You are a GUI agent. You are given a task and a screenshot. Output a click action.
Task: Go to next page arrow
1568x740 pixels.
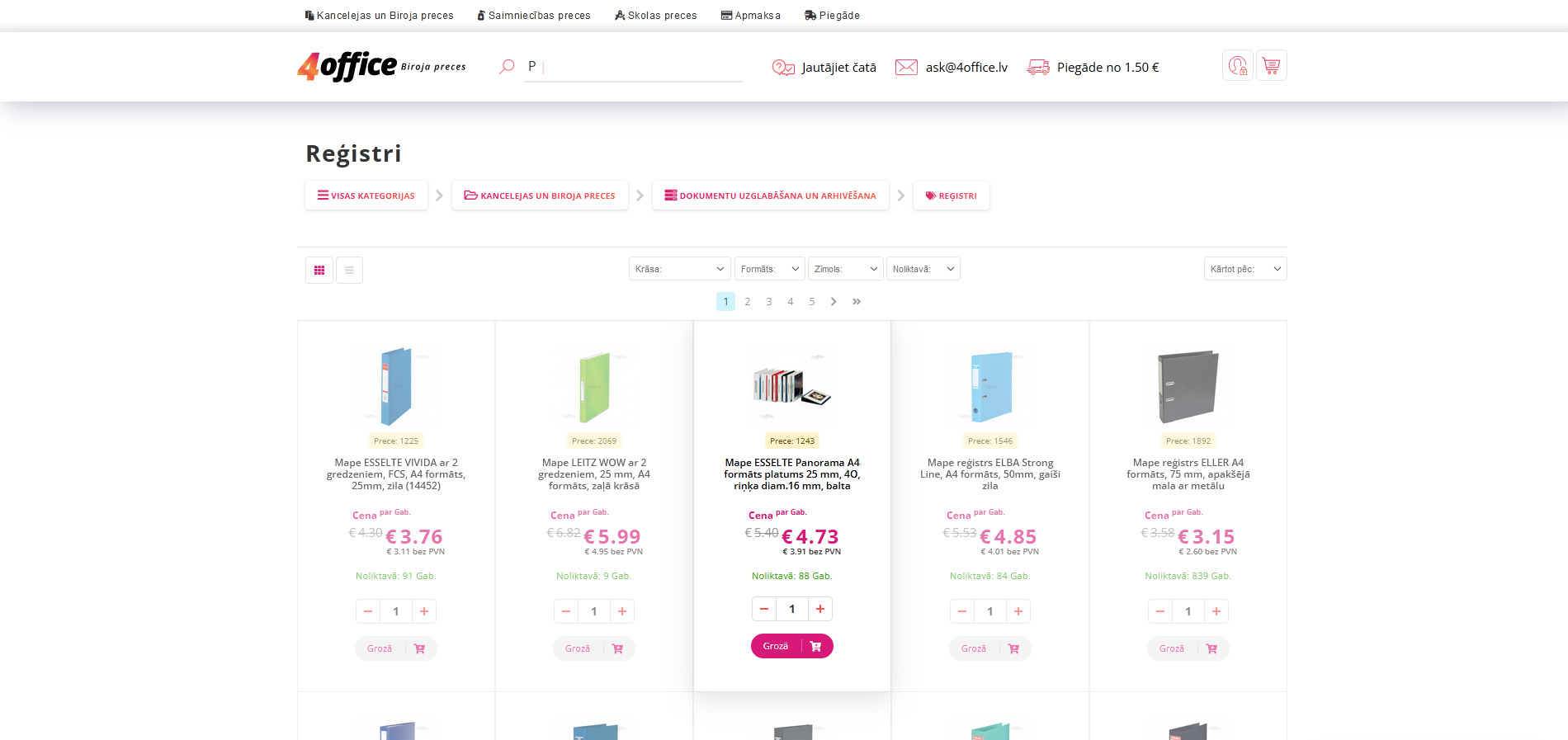pos(834,302)
